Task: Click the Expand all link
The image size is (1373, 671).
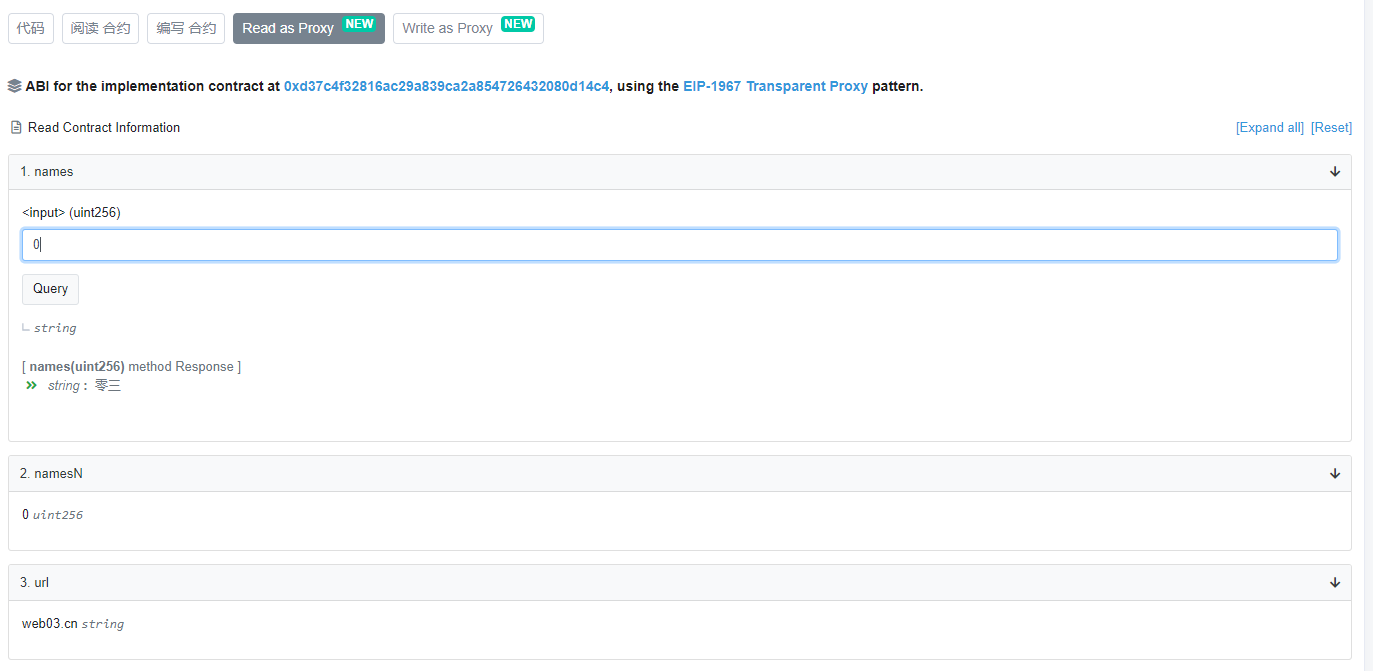Action: 1270,128
